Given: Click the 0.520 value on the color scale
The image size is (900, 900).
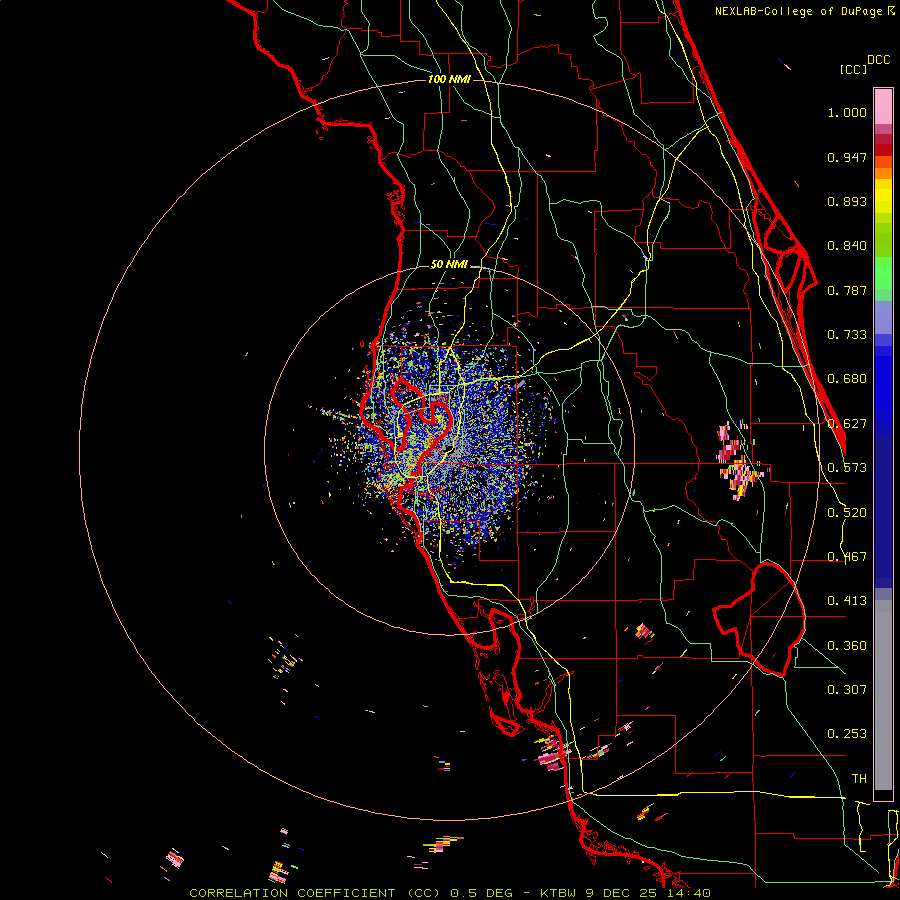Looking at the screenshot, I should [x=847, y=513].
